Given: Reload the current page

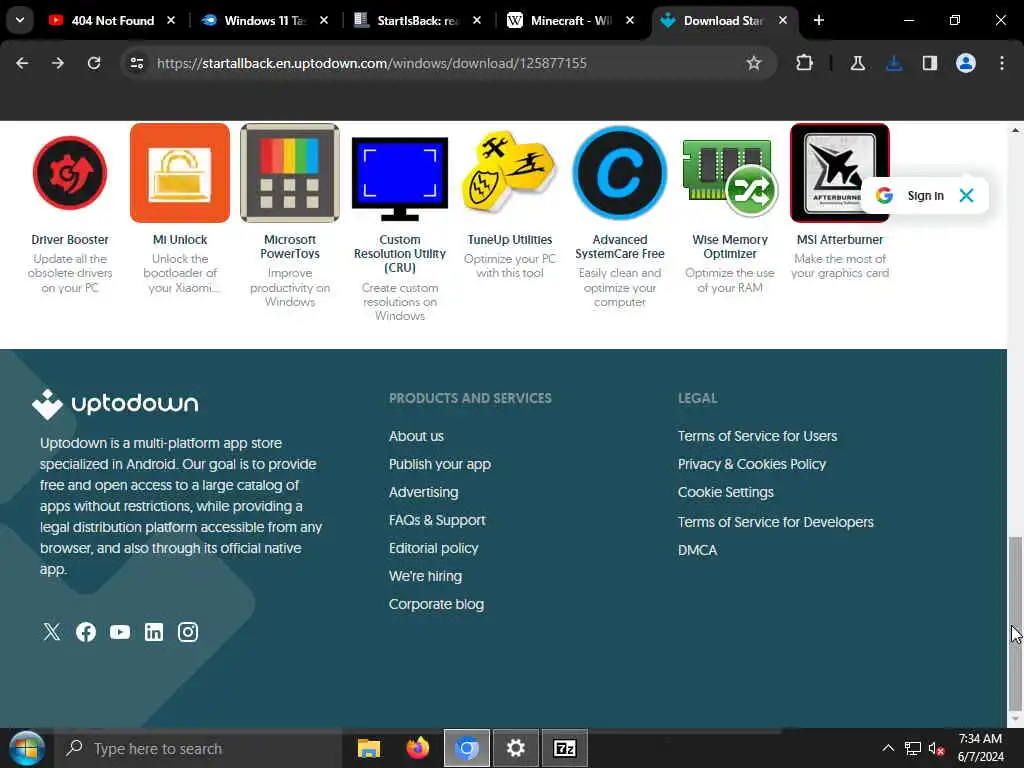Looking at the screenshot, I should point(94,63).
